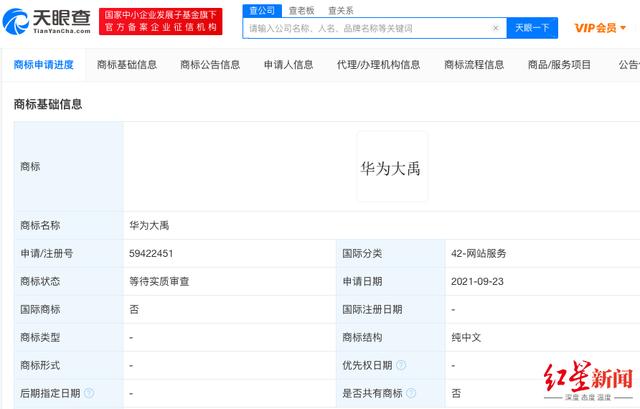Open the 商品/服务项目 tab
640x409 pixels.
click(559, 65)
